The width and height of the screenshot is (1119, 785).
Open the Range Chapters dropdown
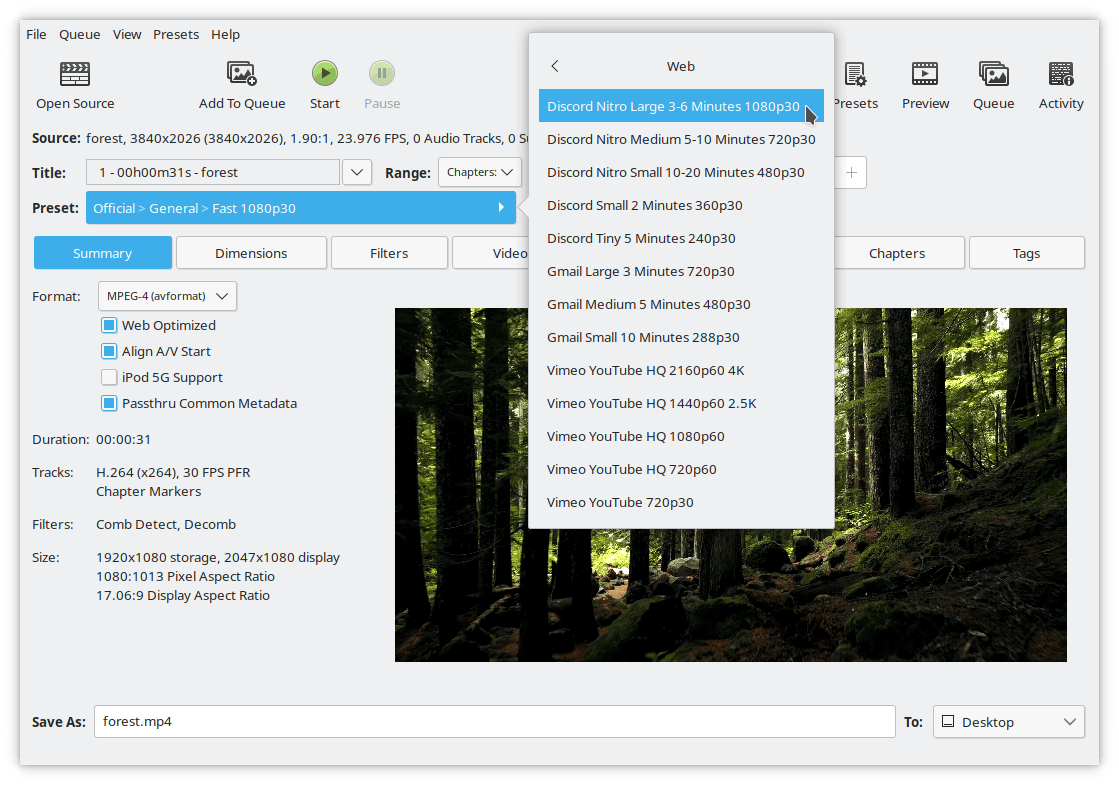pos(480,173)
